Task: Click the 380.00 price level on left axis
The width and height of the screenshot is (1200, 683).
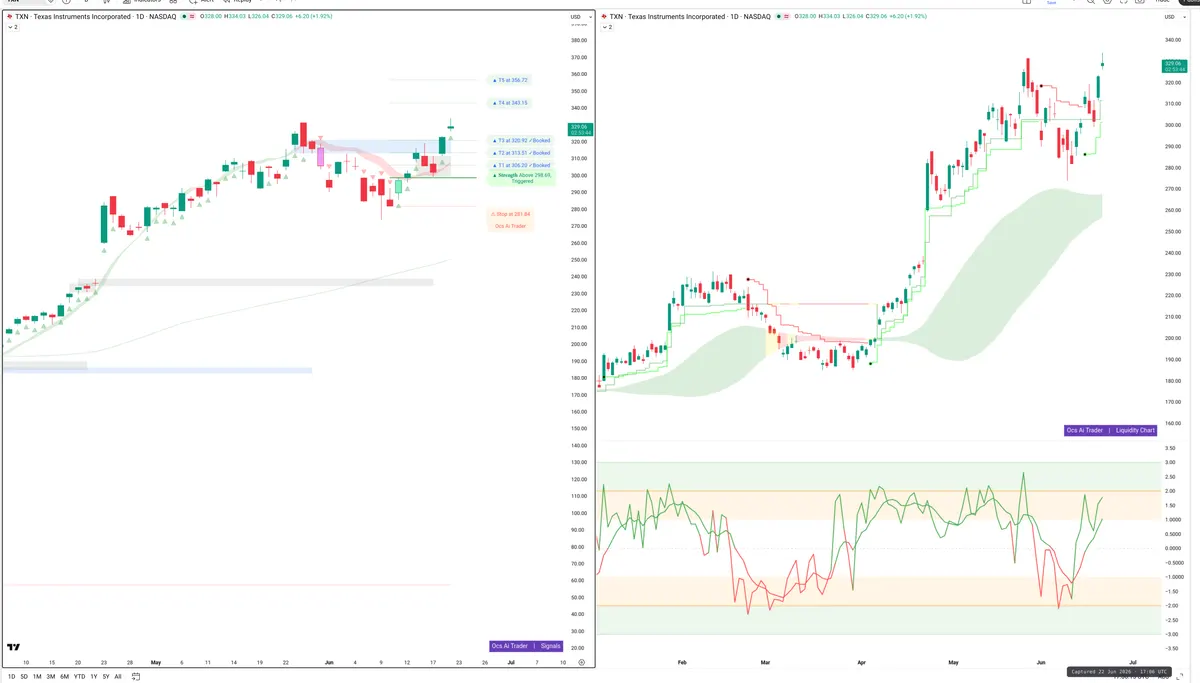Action: click(x=578, y=41)
